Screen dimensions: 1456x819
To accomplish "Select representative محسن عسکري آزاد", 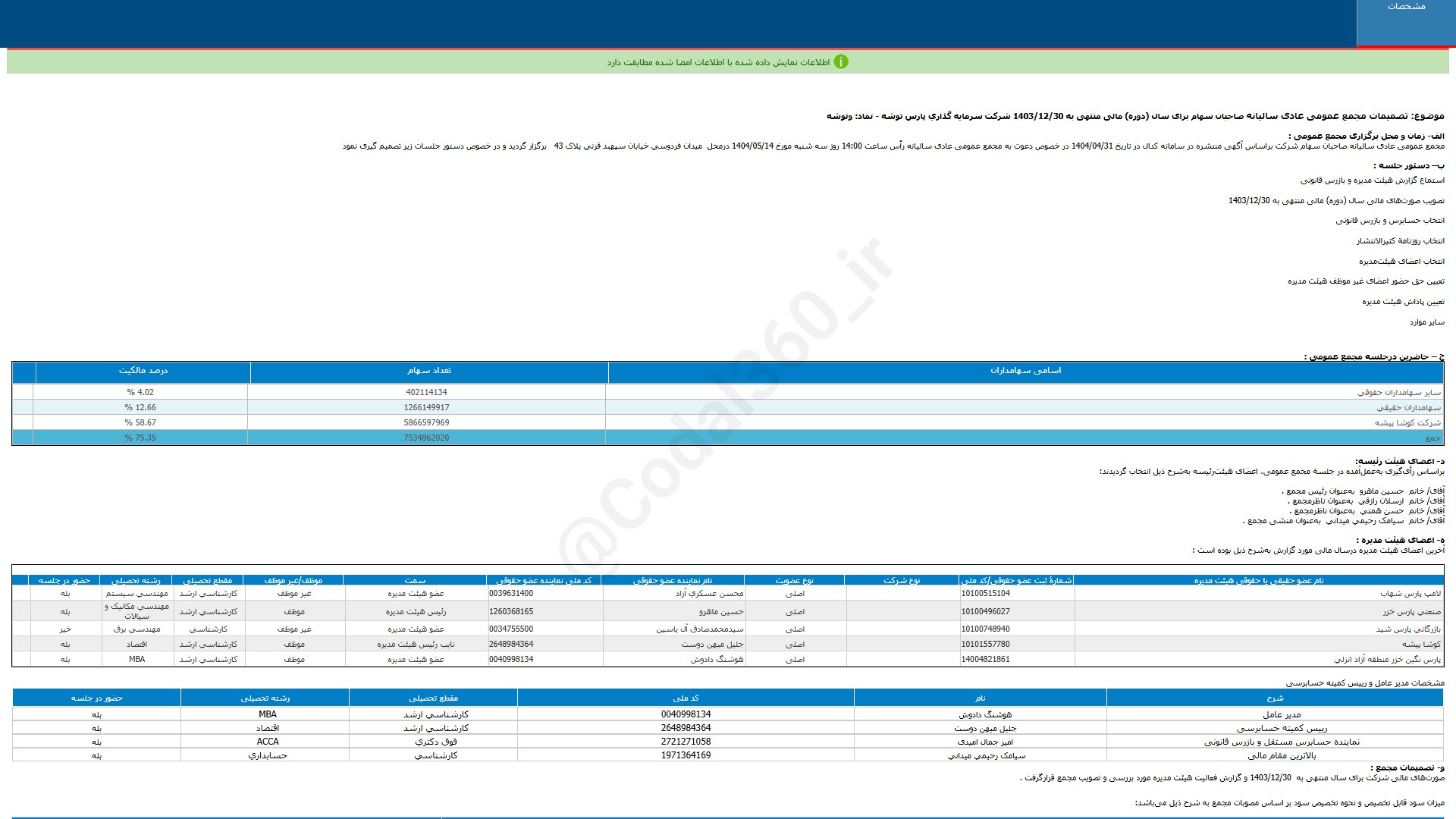I will pos(709,594).
